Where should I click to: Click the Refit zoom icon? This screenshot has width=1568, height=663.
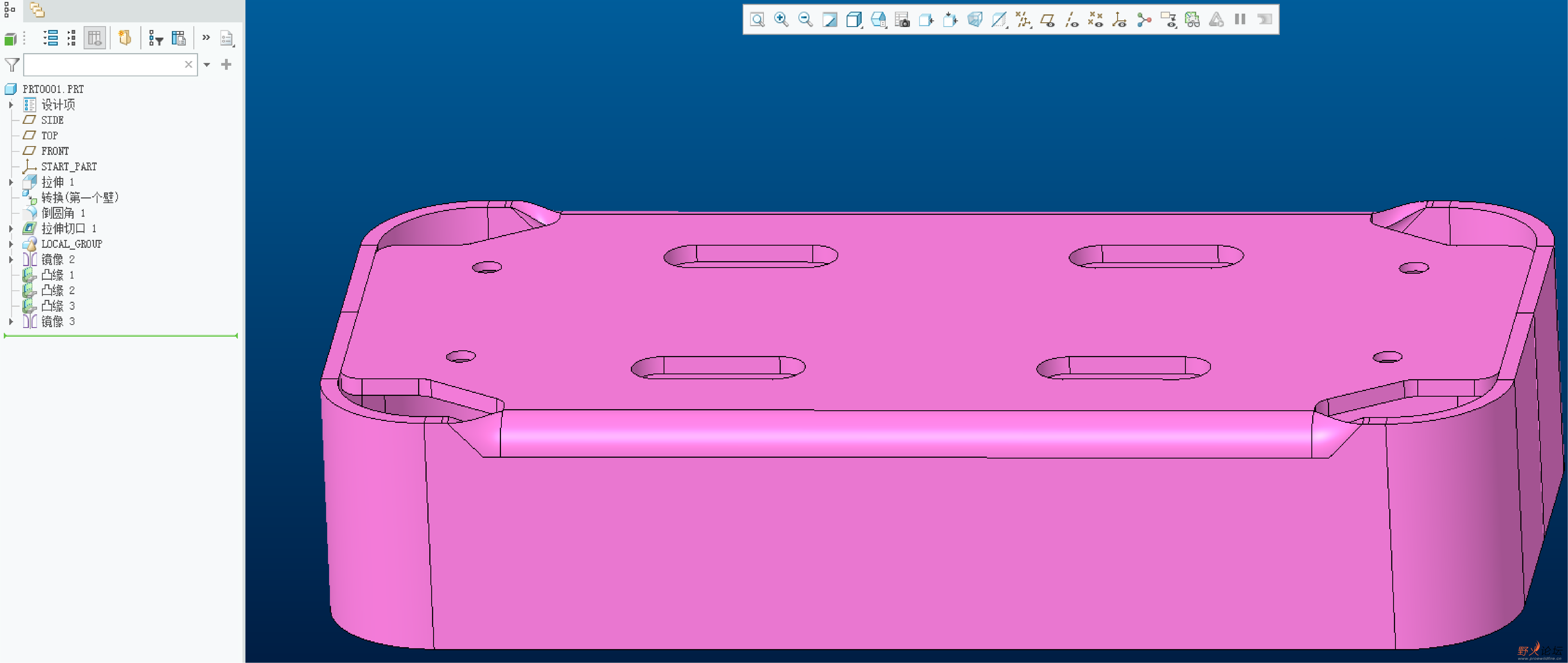[757, 20]
